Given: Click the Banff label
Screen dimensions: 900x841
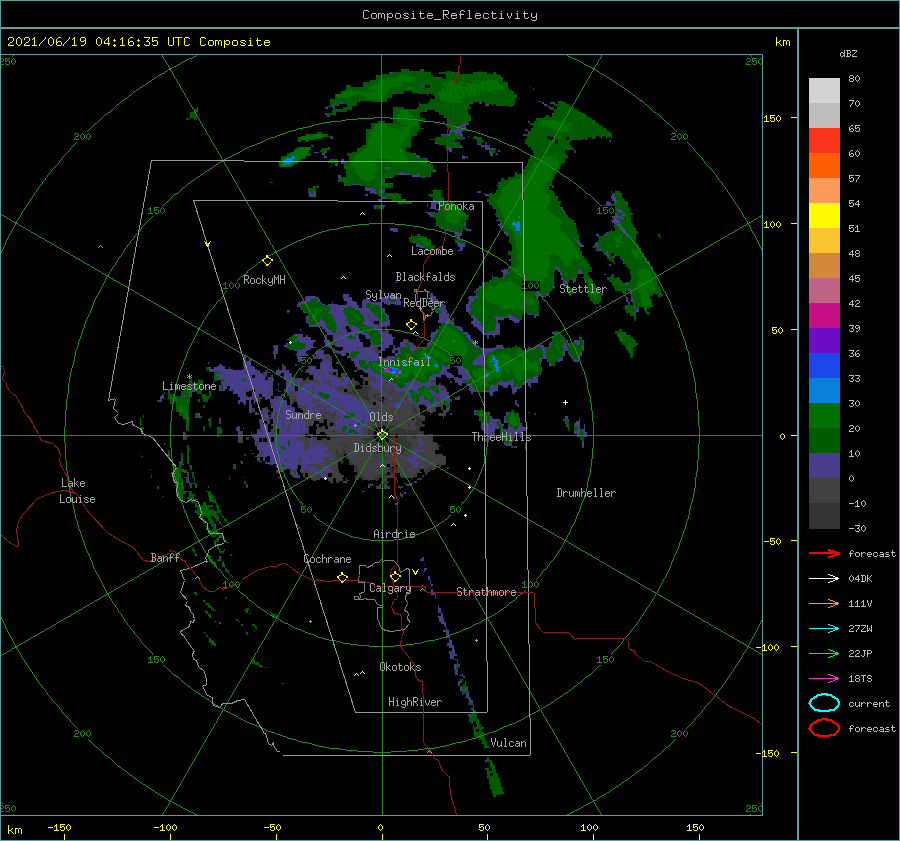Looking at the screenshot, I should (165, 557).
